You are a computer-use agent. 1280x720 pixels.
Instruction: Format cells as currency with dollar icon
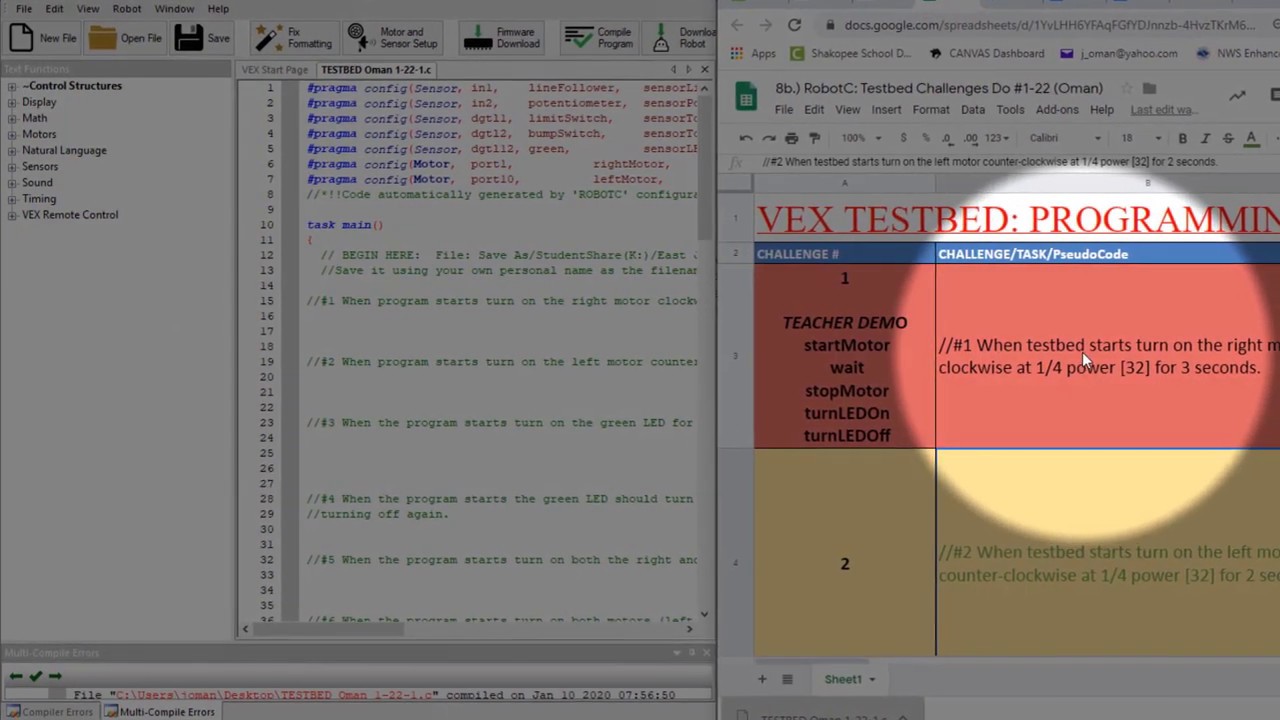pos(903,138)
